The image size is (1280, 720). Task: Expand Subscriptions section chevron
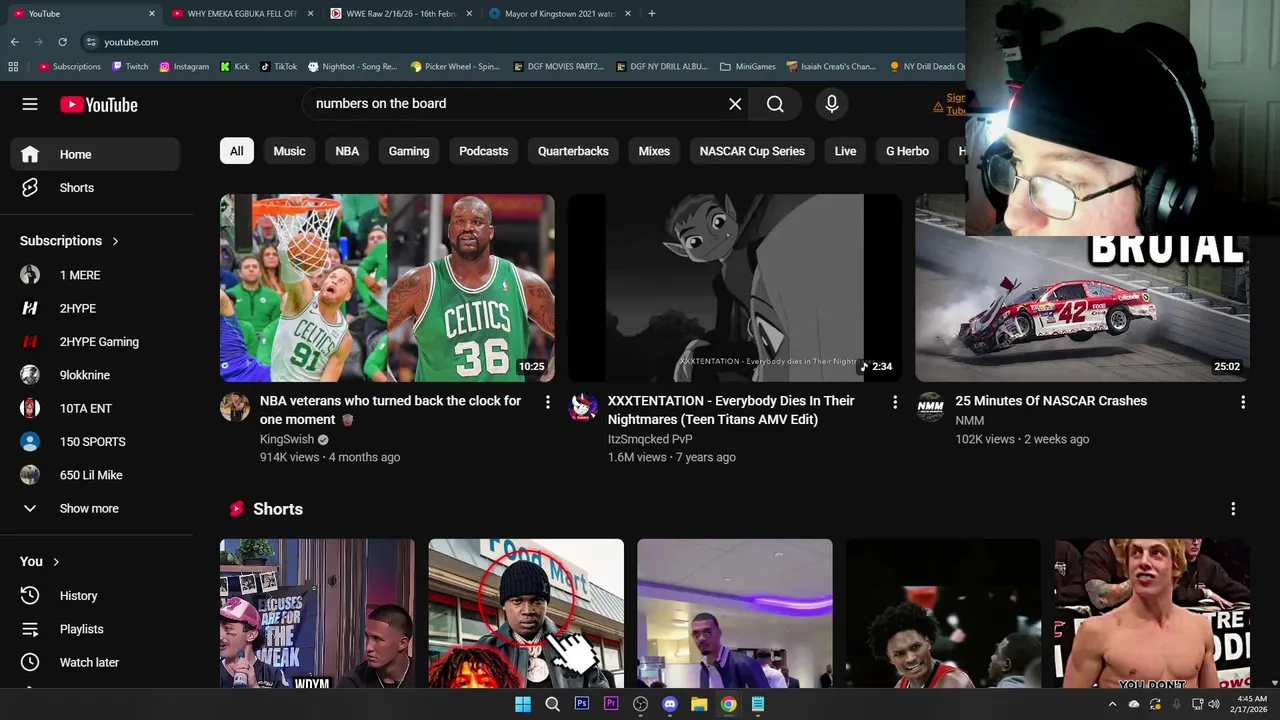[x=115, y=241]
